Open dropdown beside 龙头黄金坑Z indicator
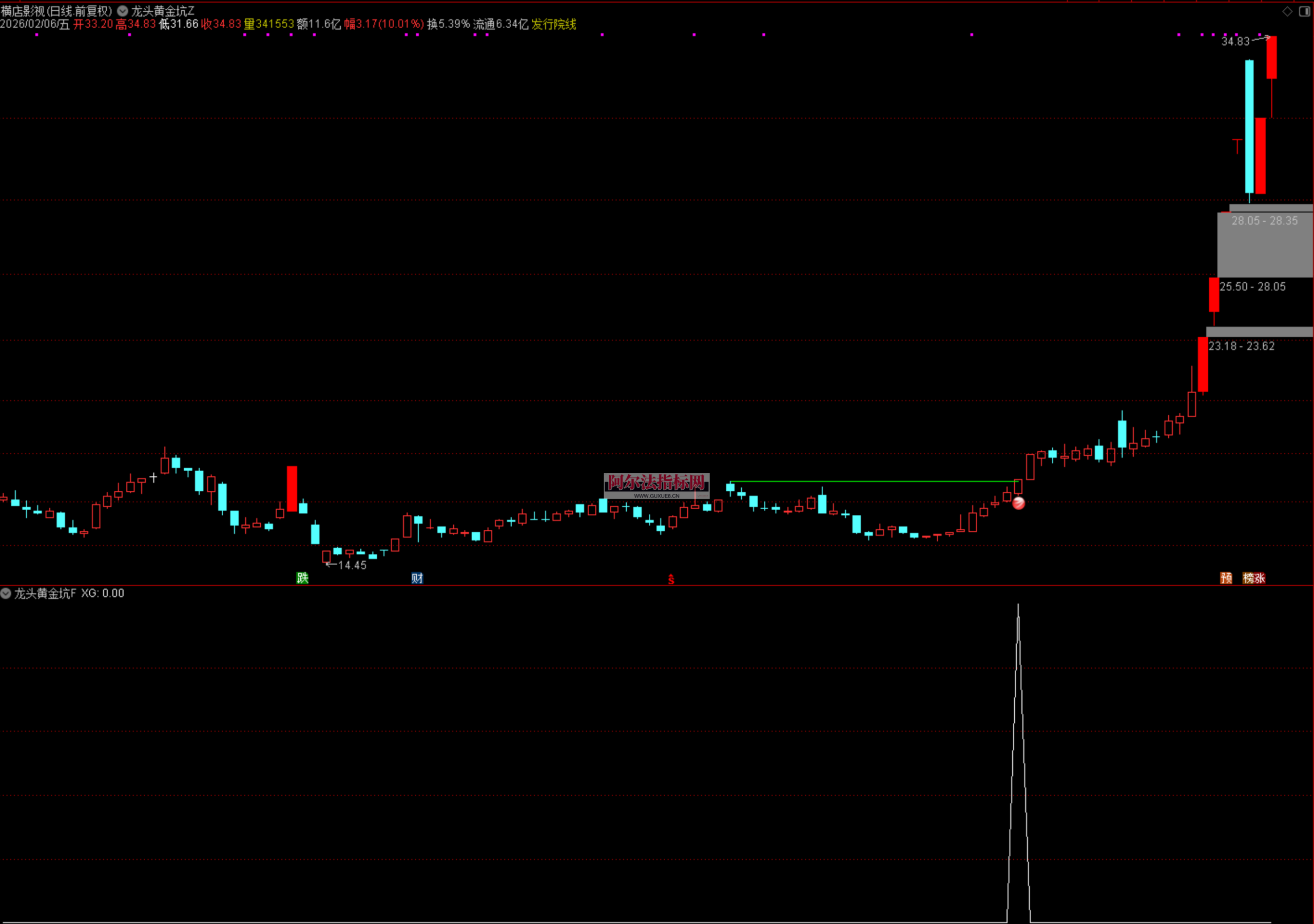 pos(123,11)
